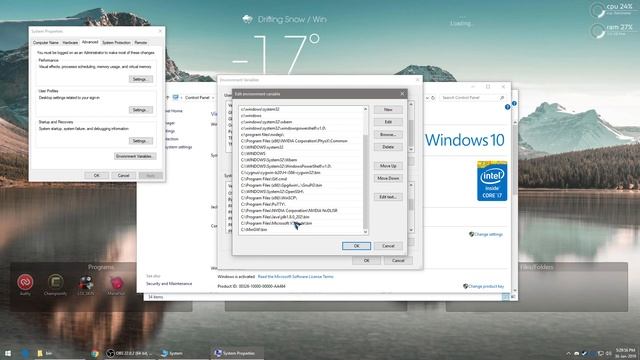Screen dimensions: 640x360
Task: Open Security and Maintenance link
Action: coord(169,284)
